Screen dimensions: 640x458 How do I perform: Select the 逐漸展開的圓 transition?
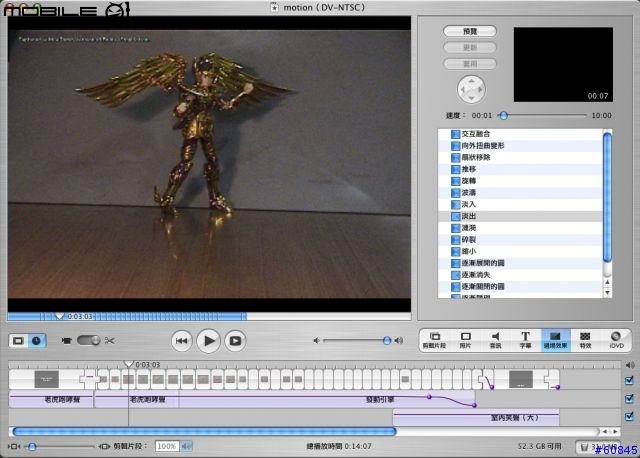(520, 263)
